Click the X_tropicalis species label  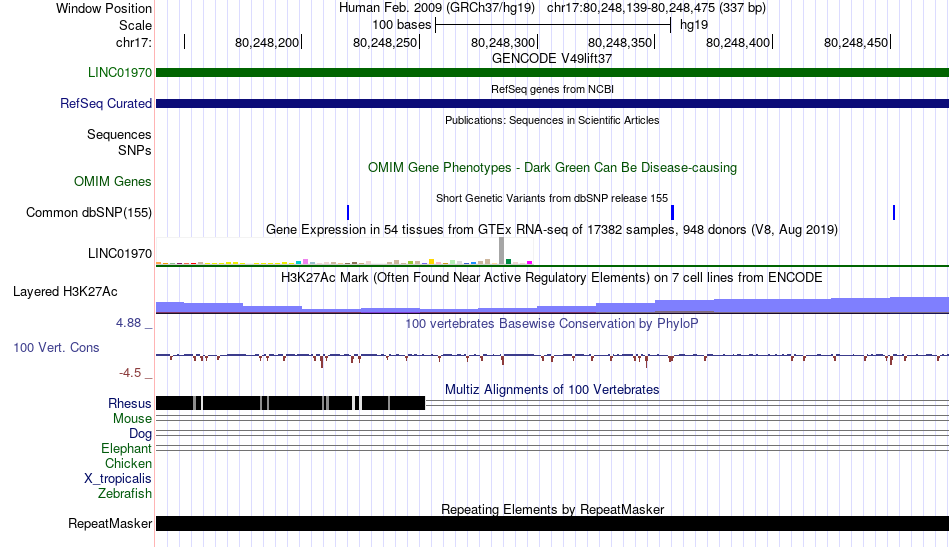(118, 479)
